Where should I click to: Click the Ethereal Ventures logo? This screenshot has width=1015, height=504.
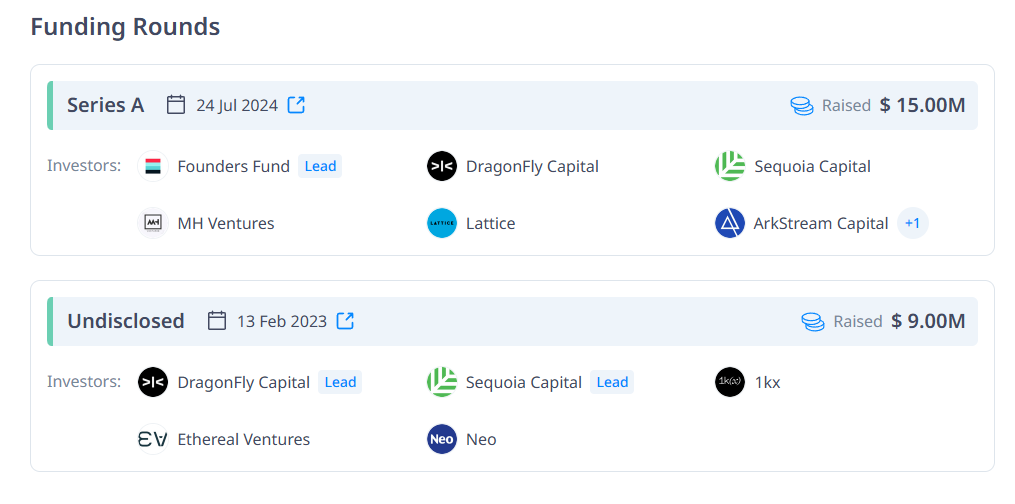(153, 439)
